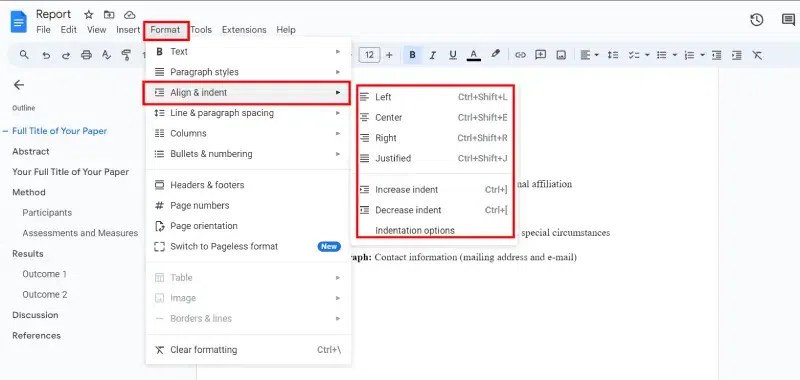The width and height of the screenshot is (800, 380).
Task: Open the Edit menu
Action: 68,30
